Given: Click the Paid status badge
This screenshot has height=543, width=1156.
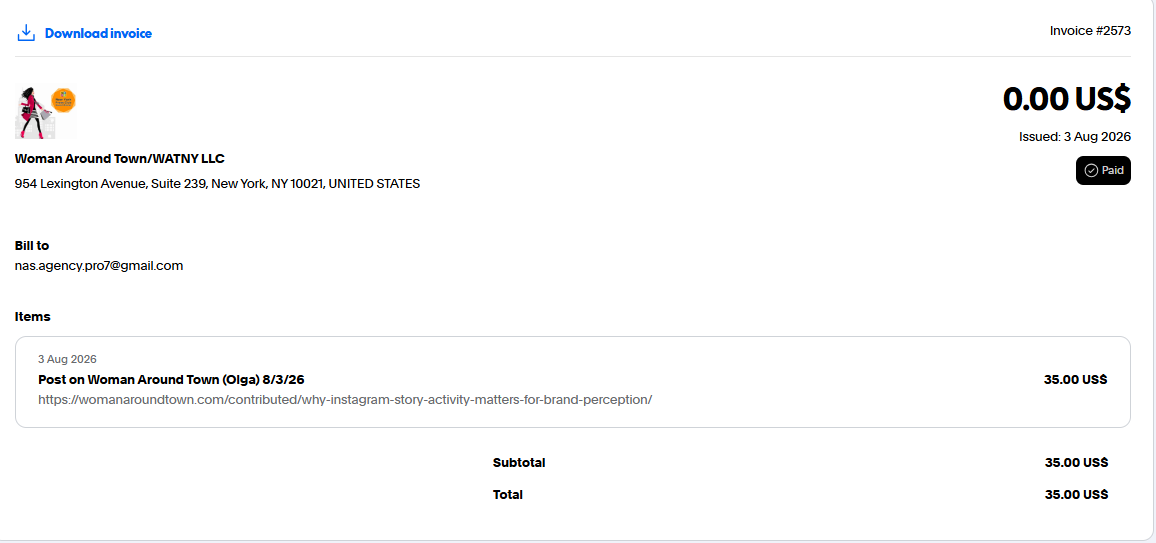Looking at the screenshot, I should 1103,170.
